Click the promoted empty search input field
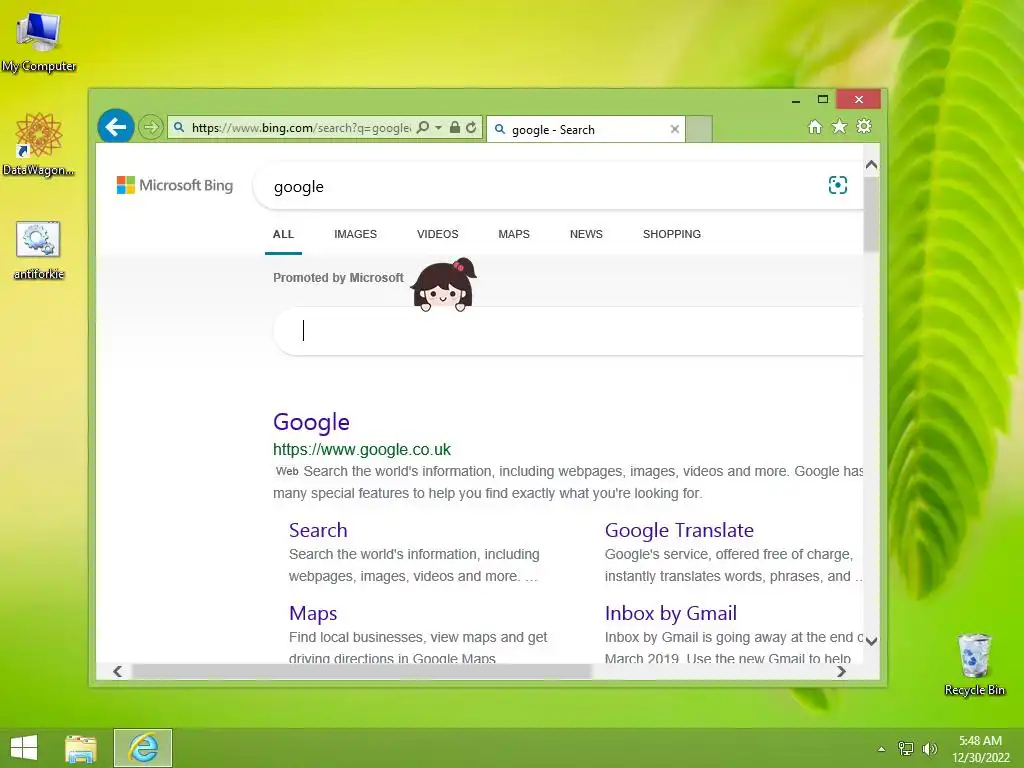 tap(568, 331)
